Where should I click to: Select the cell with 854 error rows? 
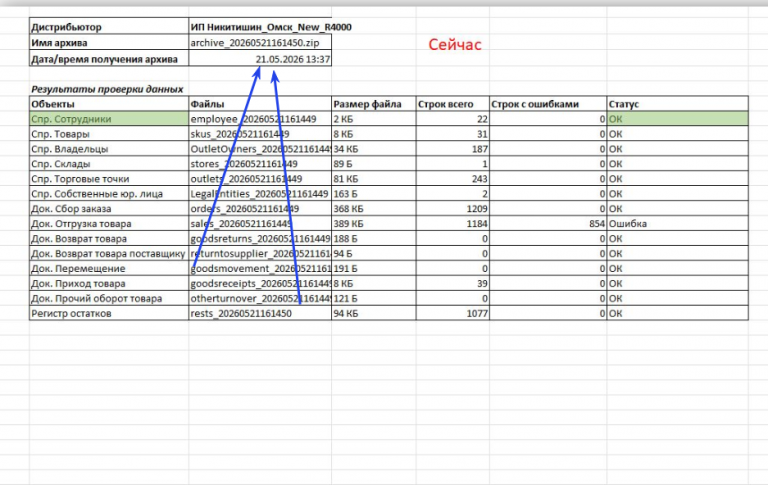coord(548,224)
